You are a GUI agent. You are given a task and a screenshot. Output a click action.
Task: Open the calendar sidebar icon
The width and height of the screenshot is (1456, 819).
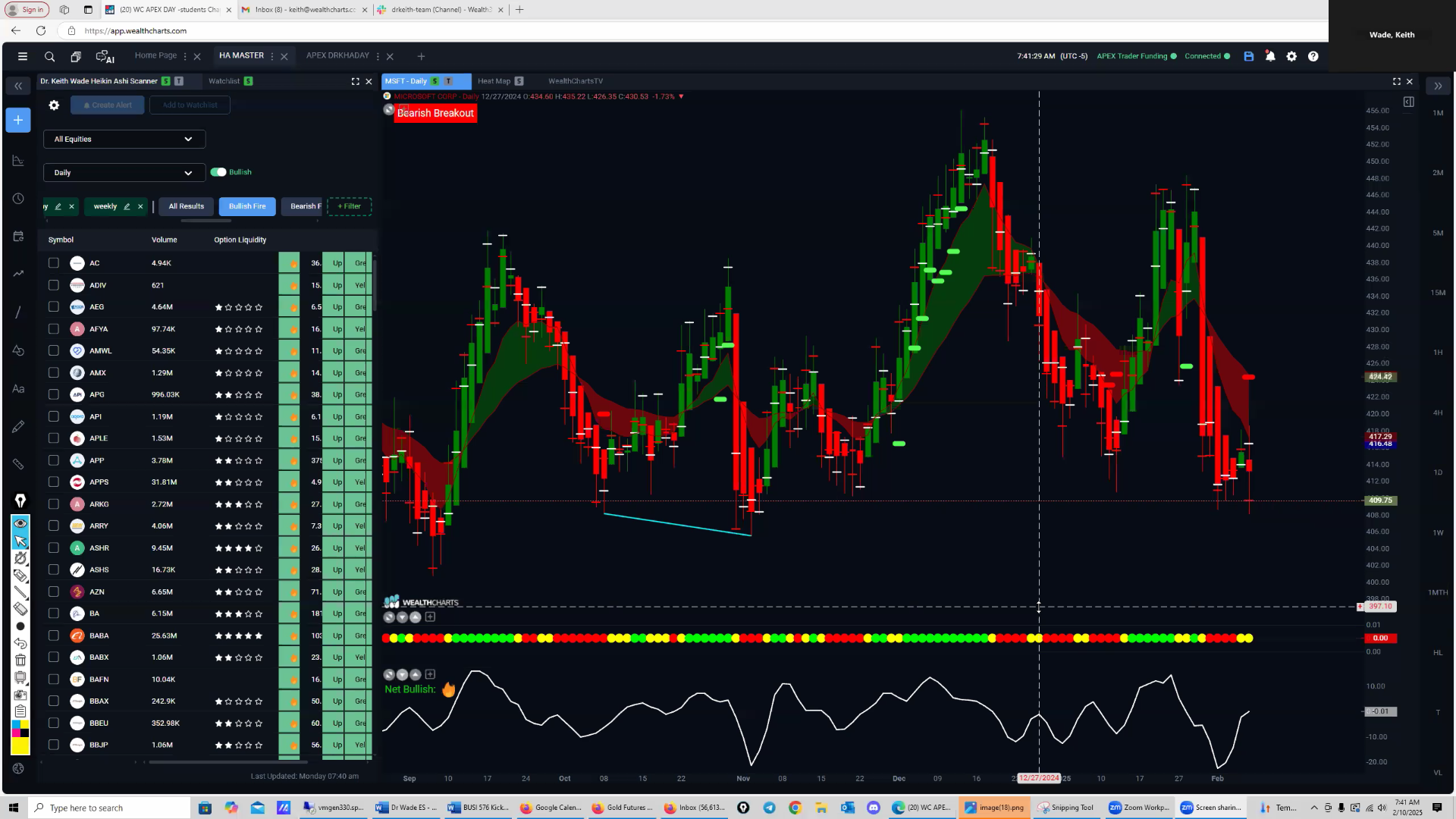(x=18, y=237)
